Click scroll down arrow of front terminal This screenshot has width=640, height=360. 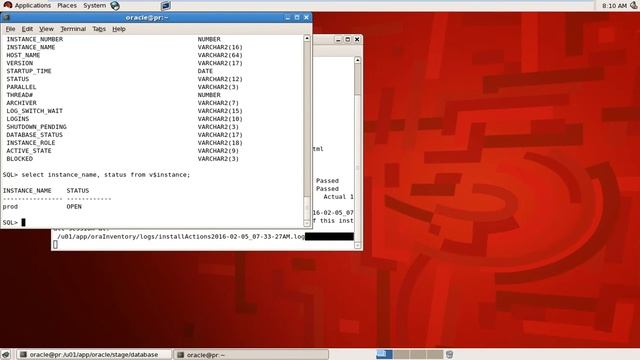[307, 223]
